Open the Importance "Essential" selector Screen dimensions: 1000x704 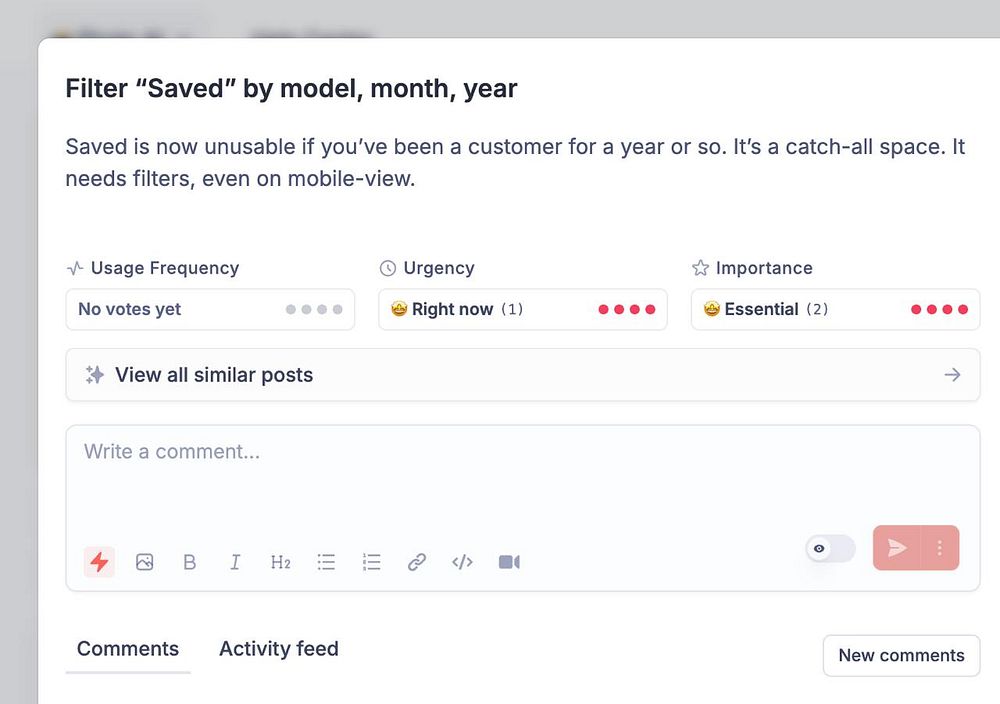click(x=835, y=309)
